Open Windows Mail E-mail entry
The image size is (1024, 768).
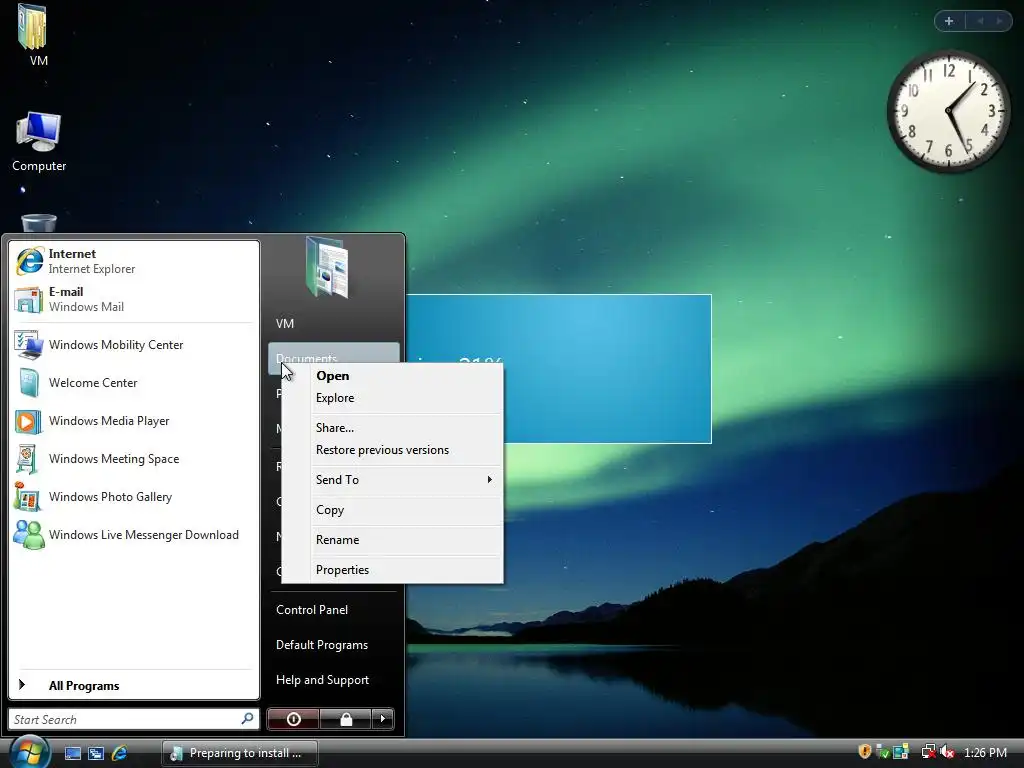click(134, 299)
